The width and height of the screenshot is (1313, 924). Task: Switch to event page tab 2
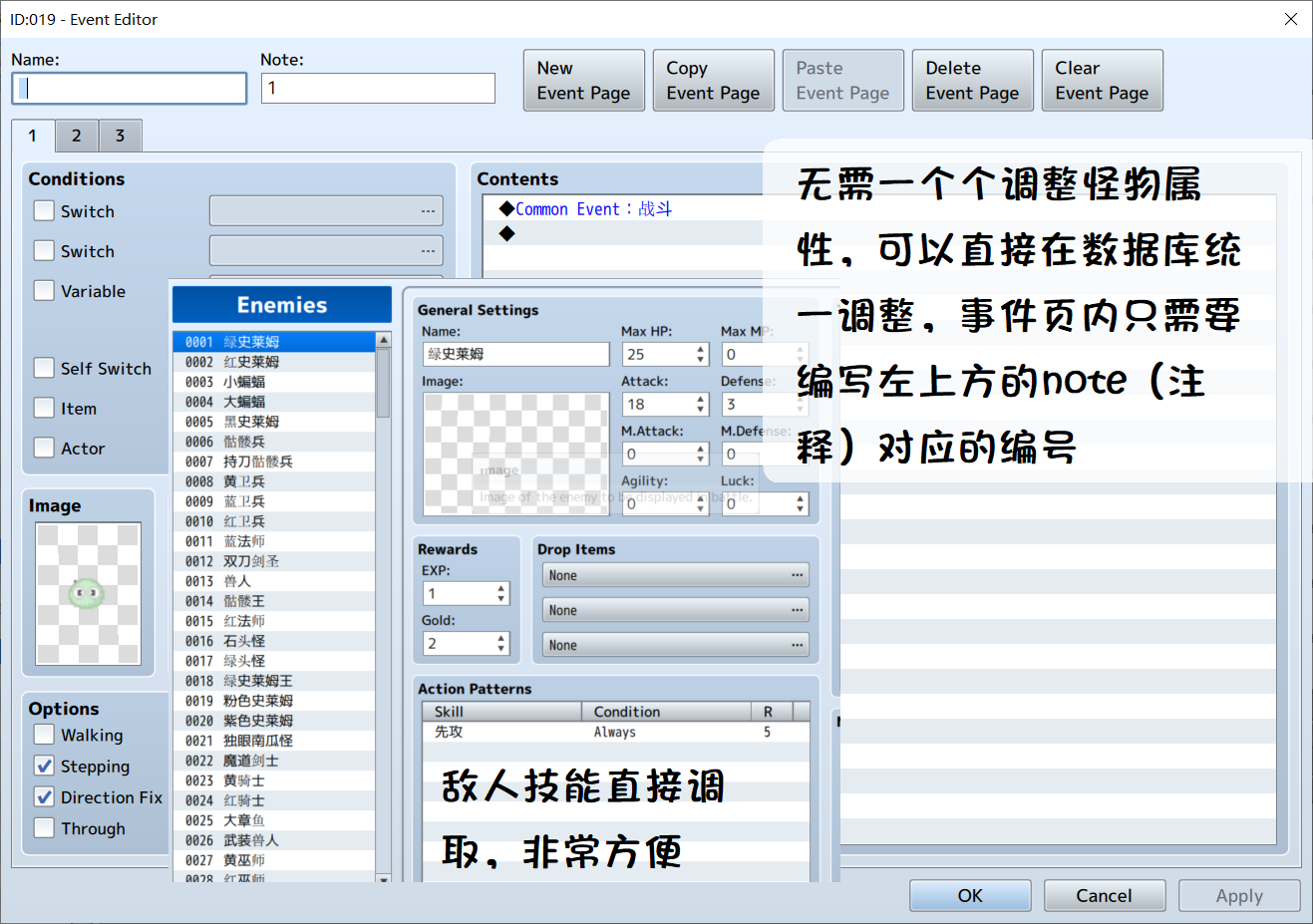click(77, 136)
